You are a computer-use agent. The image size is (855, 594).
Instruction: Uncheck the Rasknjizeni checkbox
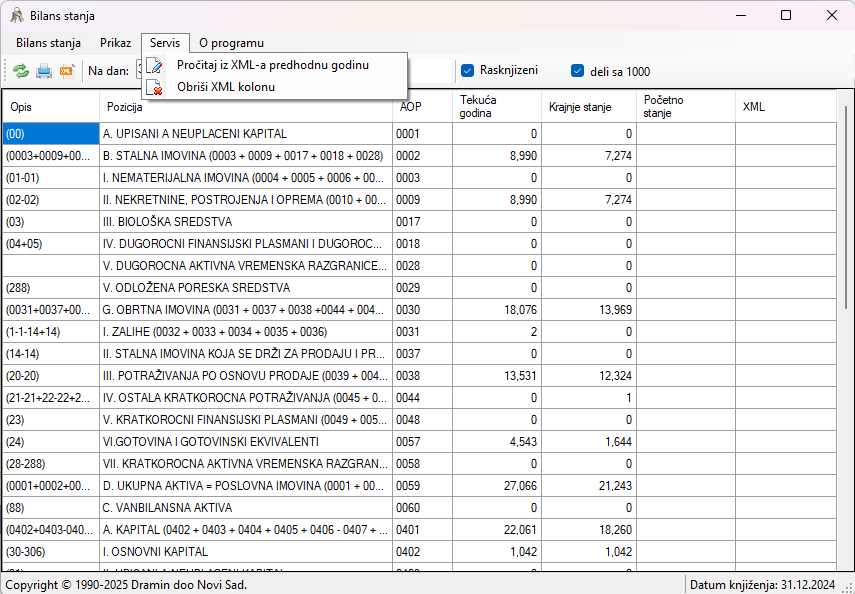467,70
